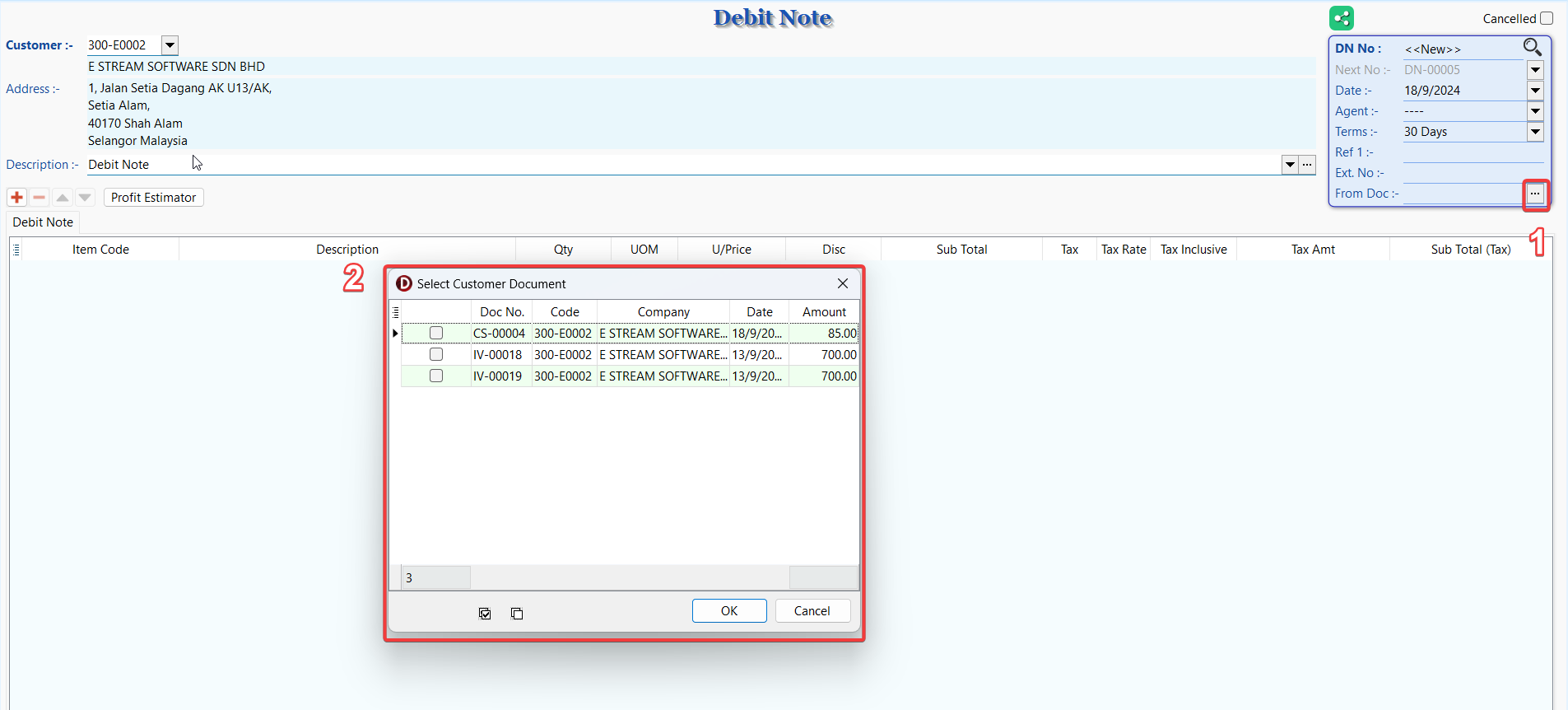The image size is (1568, 710).
Task: Tick the checkbox for CS-00004
Action: tap(436, 334)
